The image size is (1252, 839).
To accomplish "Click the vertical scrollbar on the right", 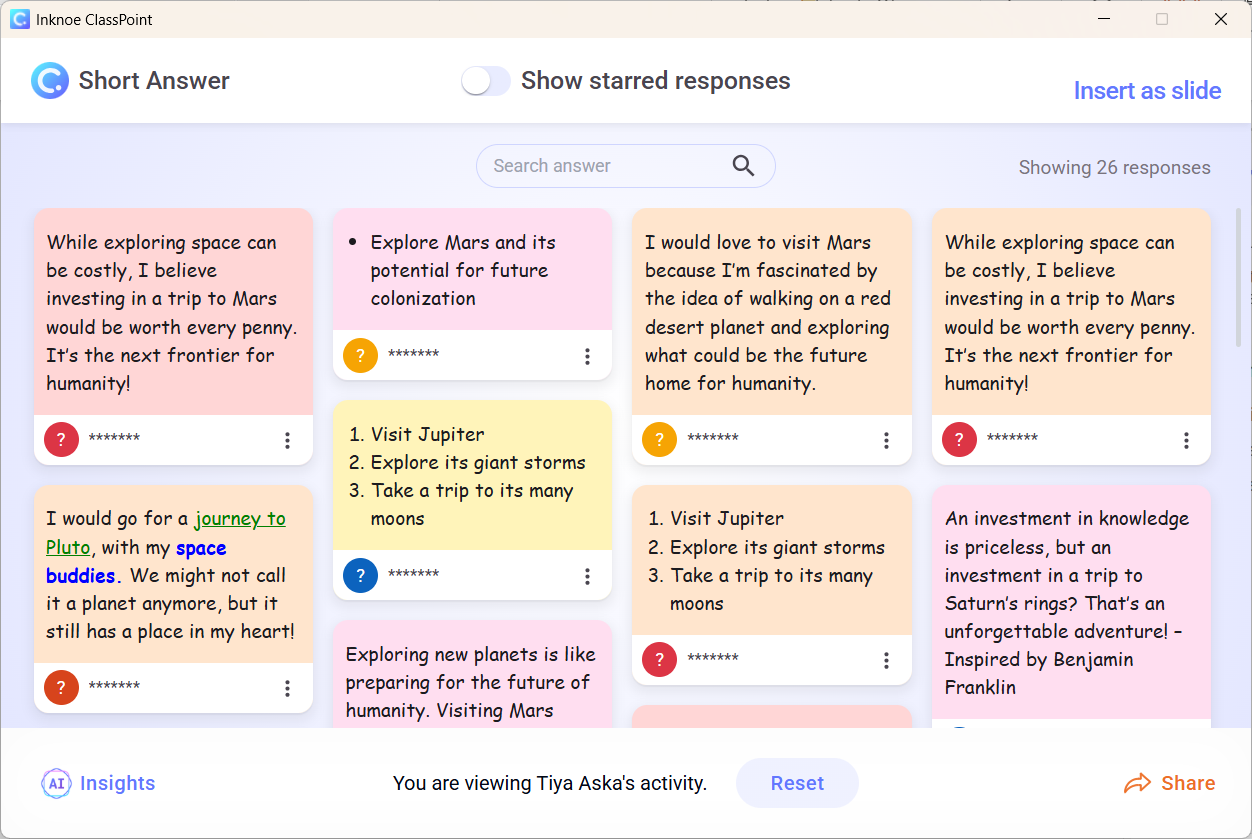I will [x=1240, y=278].
